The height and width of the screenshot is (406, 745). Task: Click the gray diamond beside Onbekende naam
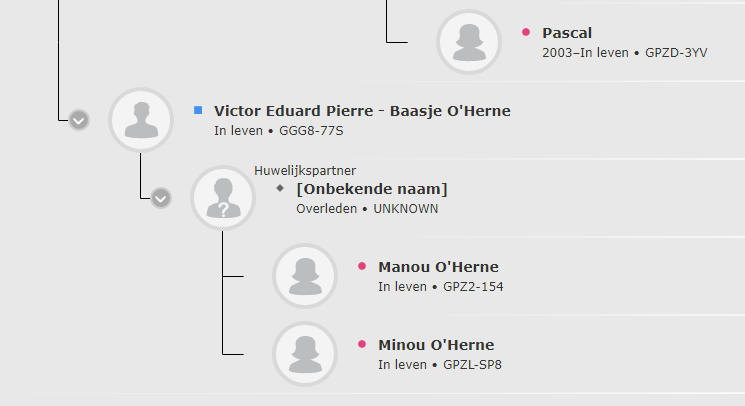click(x=280, y=188)
